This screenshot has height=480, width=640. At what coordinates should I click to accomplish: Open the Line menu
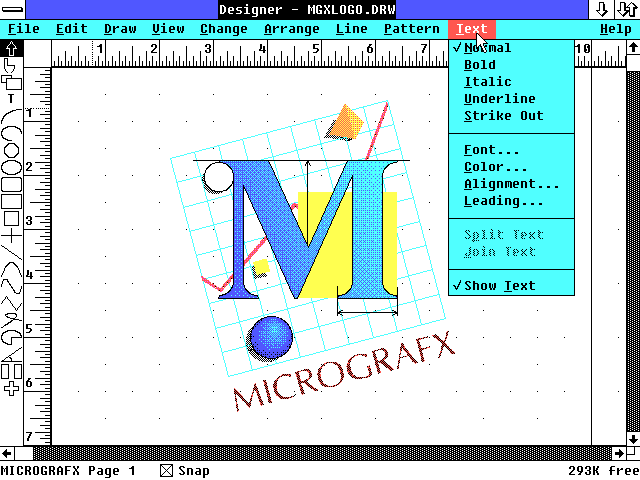coord(352,29)
